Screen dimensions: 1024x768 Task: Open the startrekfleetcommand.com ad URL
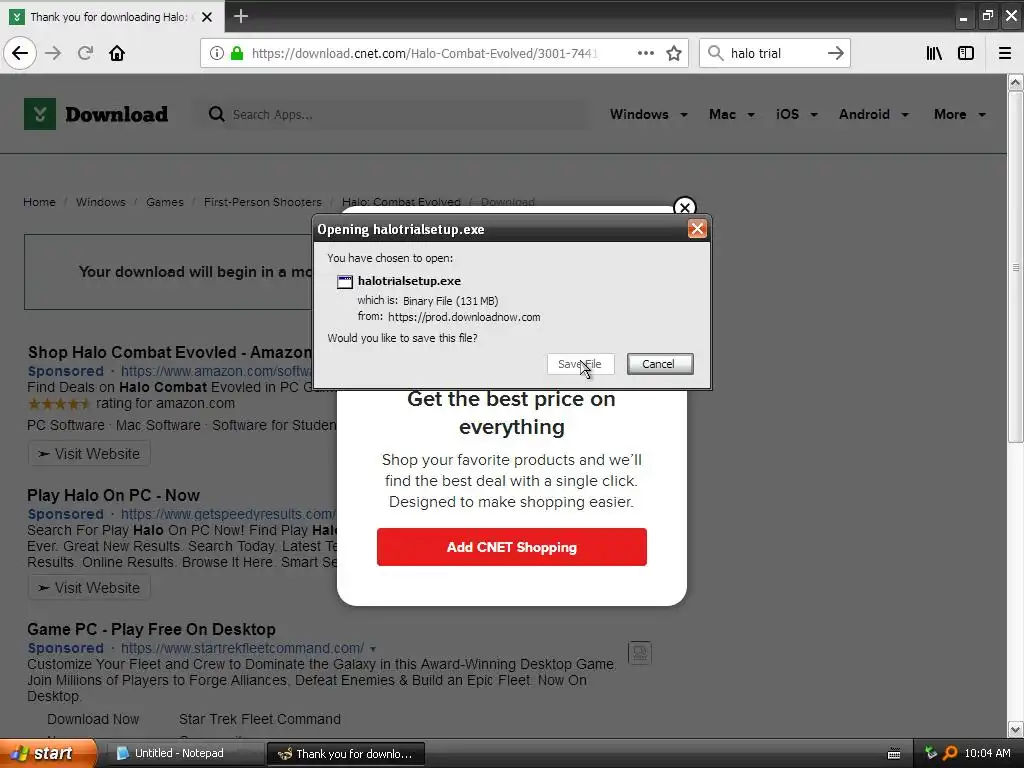tap(242, 648)
